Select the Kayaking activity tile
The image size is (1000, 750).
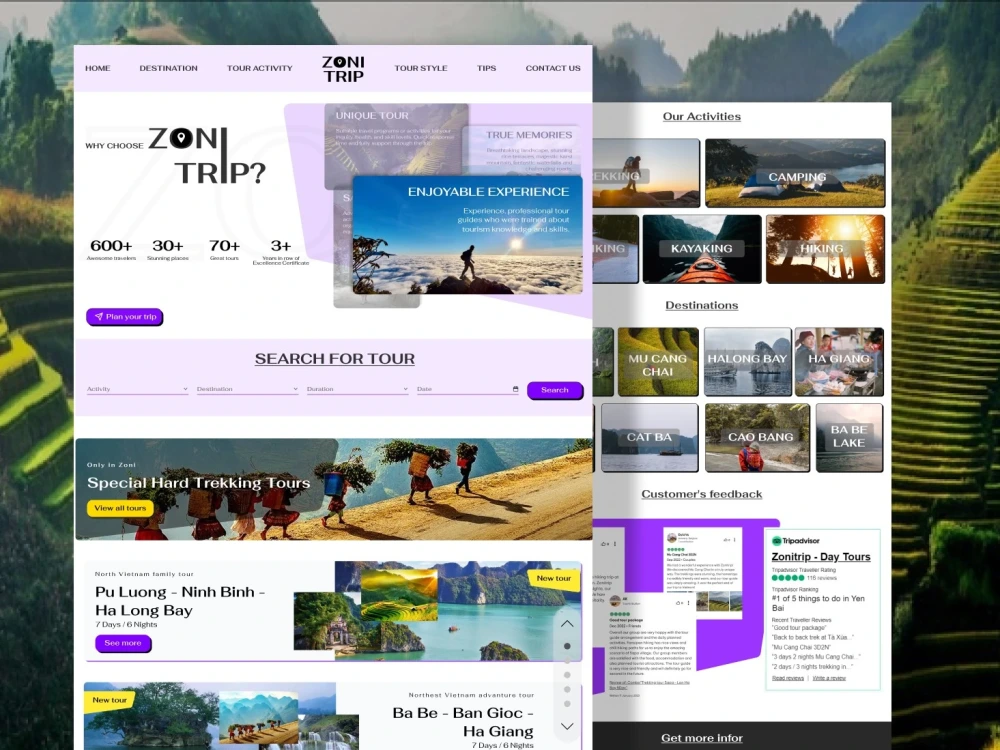point(702,249)
